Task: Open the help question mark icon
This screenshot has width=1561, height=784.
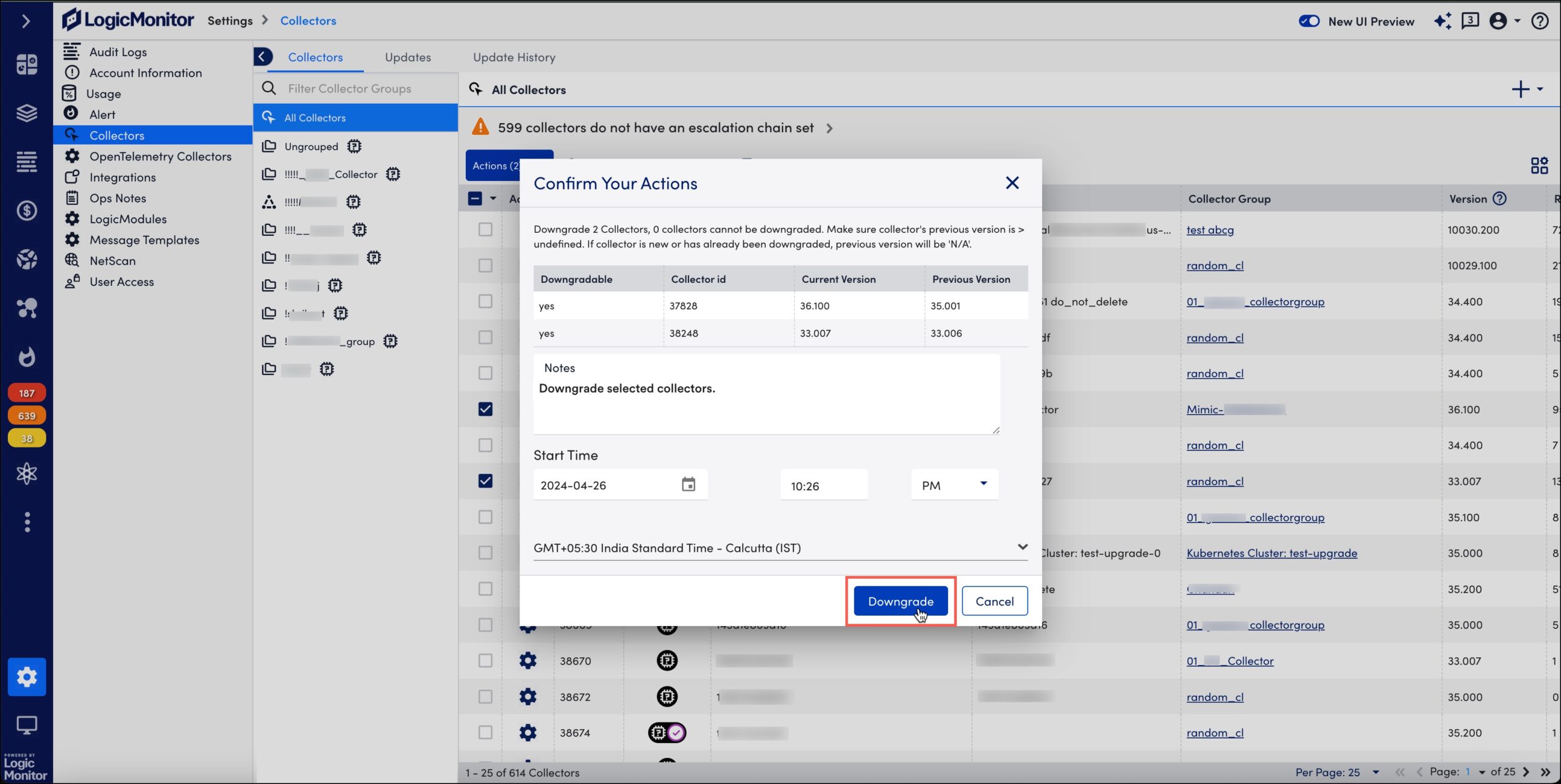Action: (1540, 21)
